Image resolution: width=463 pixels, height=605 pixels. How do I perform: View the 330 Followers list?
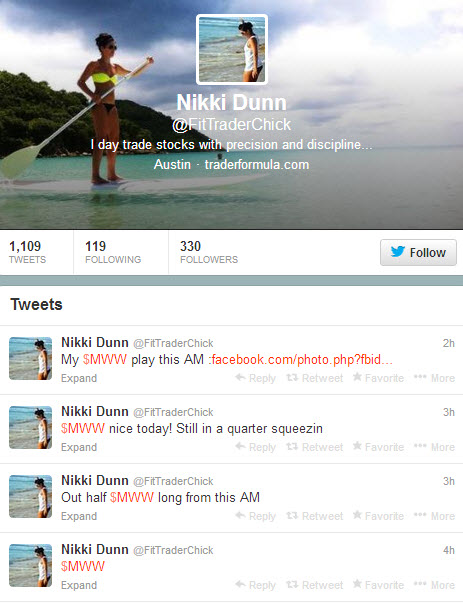209,252
